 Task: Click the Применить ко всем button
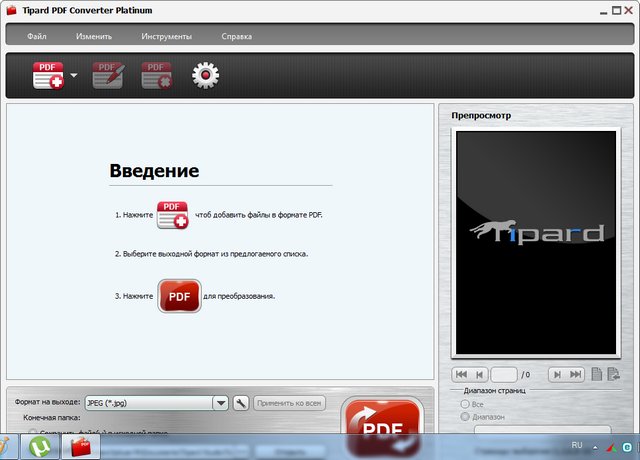click(x=290, y=403)
